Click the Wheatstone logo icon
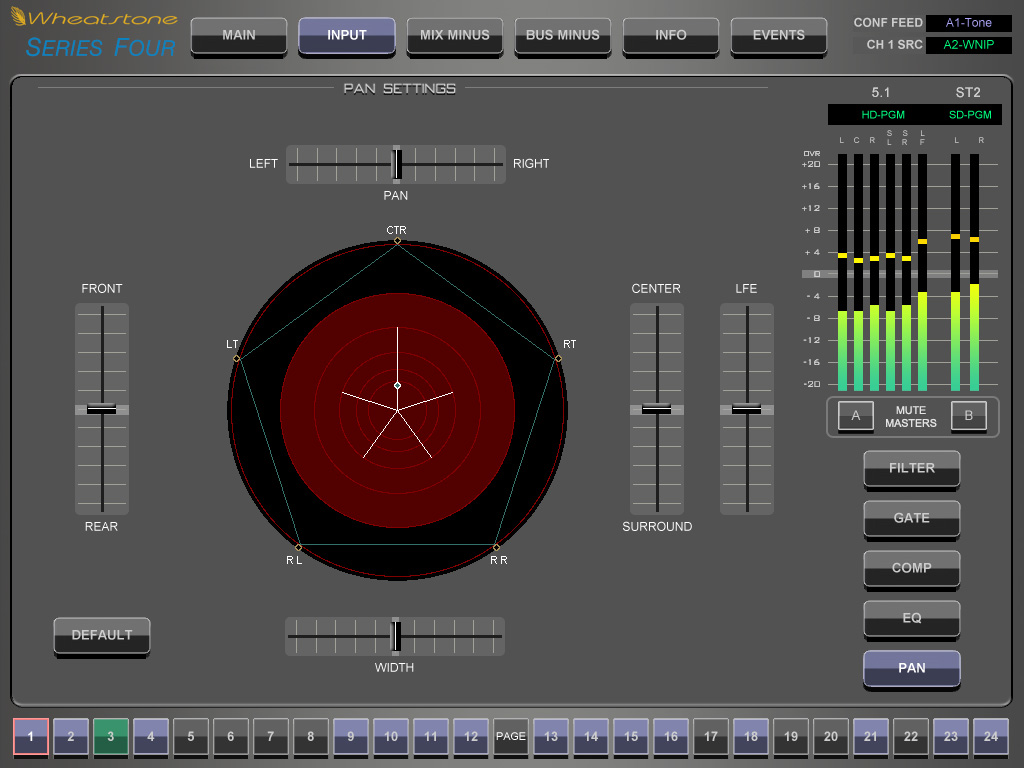 (18, 17)
